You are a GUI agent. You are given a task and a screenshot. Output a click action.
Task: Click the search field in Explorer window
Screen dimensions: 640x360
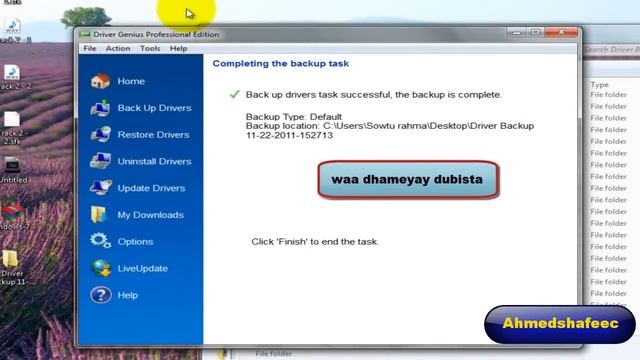611,49
